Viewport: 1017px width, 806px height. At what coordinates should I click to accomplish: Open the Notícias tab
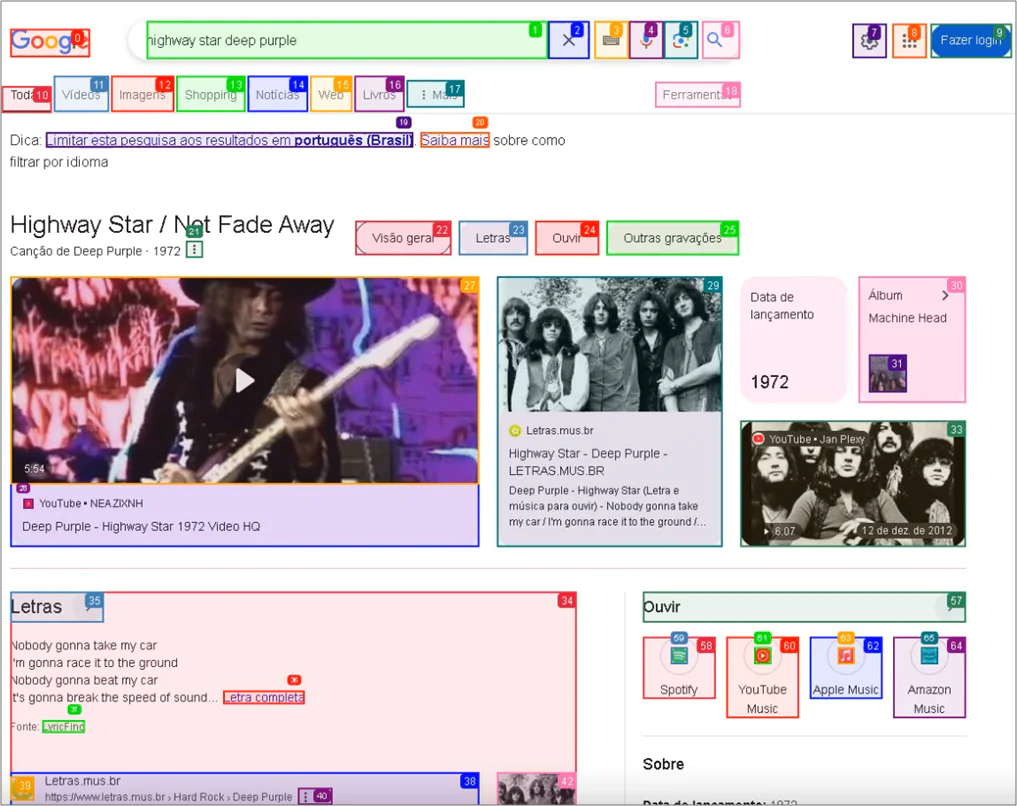click(278, 94)
